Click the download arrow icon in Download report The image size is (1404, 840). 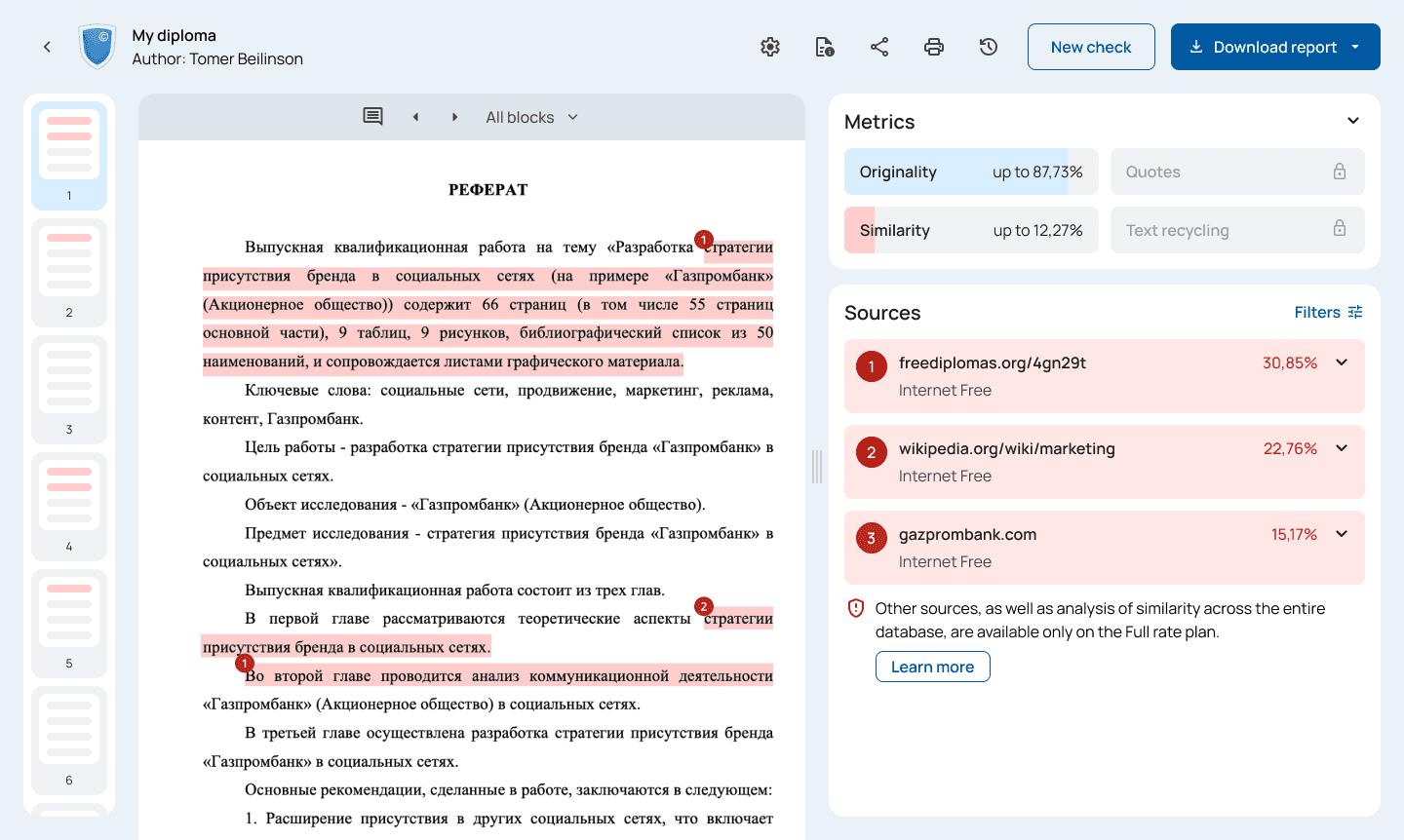click(1196, 47)
